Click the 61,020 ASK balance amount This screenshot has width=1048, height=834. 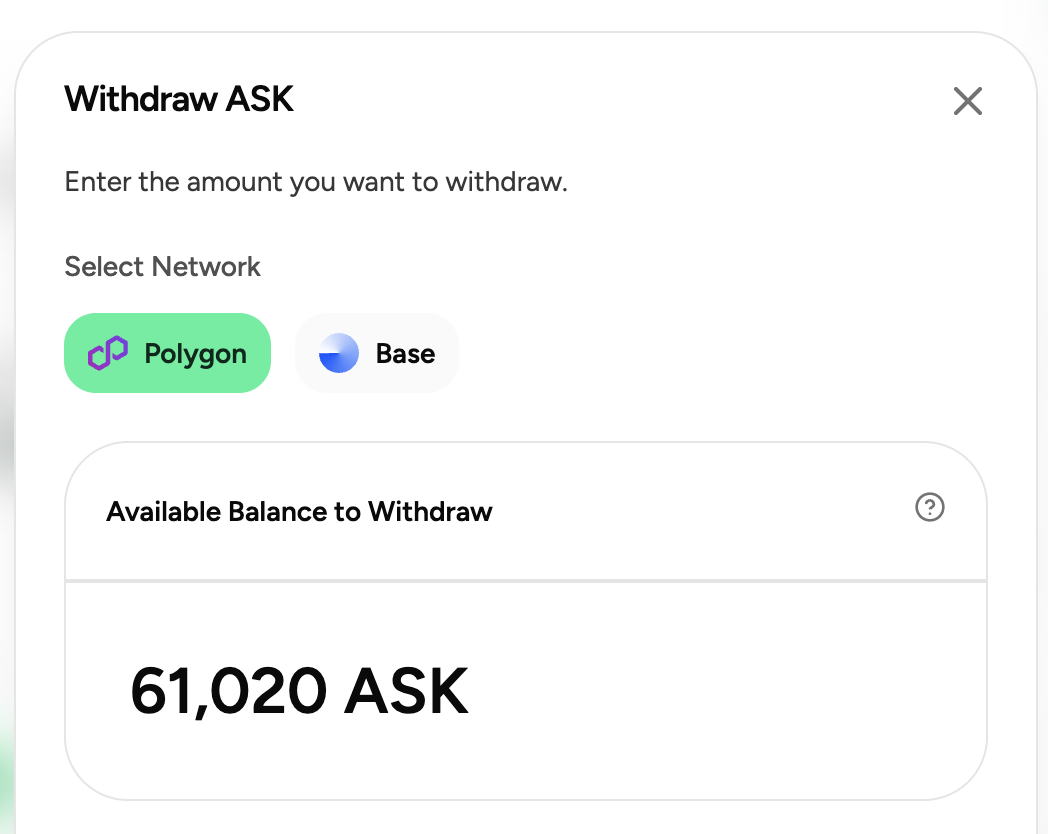299,692
